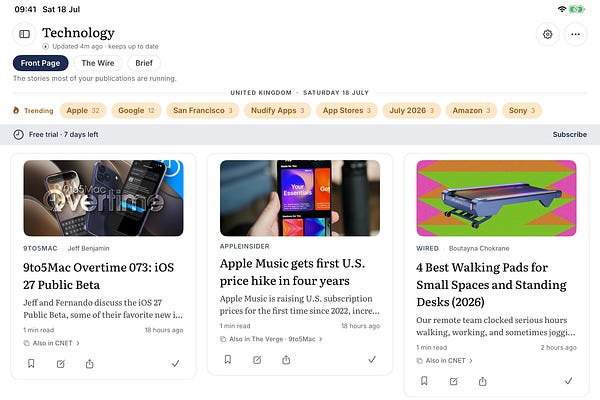Share the 9to5Mac Overtime article
Screen dimensions: 600x400
pyautogui.click(x=90, y=363)
